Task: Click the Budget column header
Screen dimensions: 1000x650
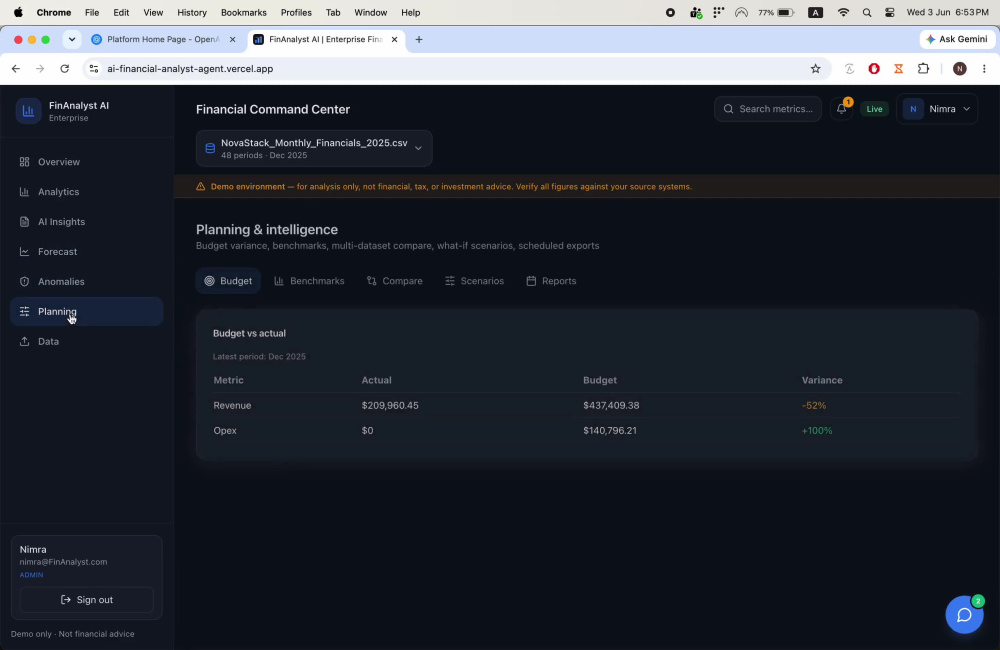Action: [x=599, y=380]
